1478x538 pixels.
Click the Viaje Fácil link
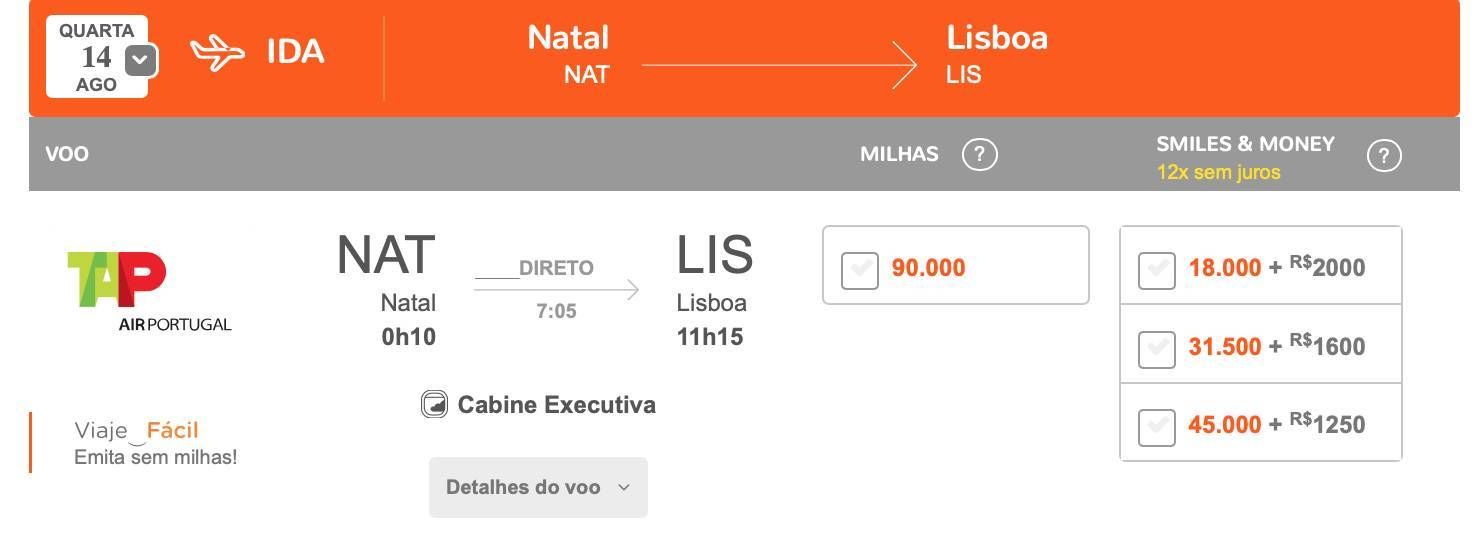click(x=136, y=431)
